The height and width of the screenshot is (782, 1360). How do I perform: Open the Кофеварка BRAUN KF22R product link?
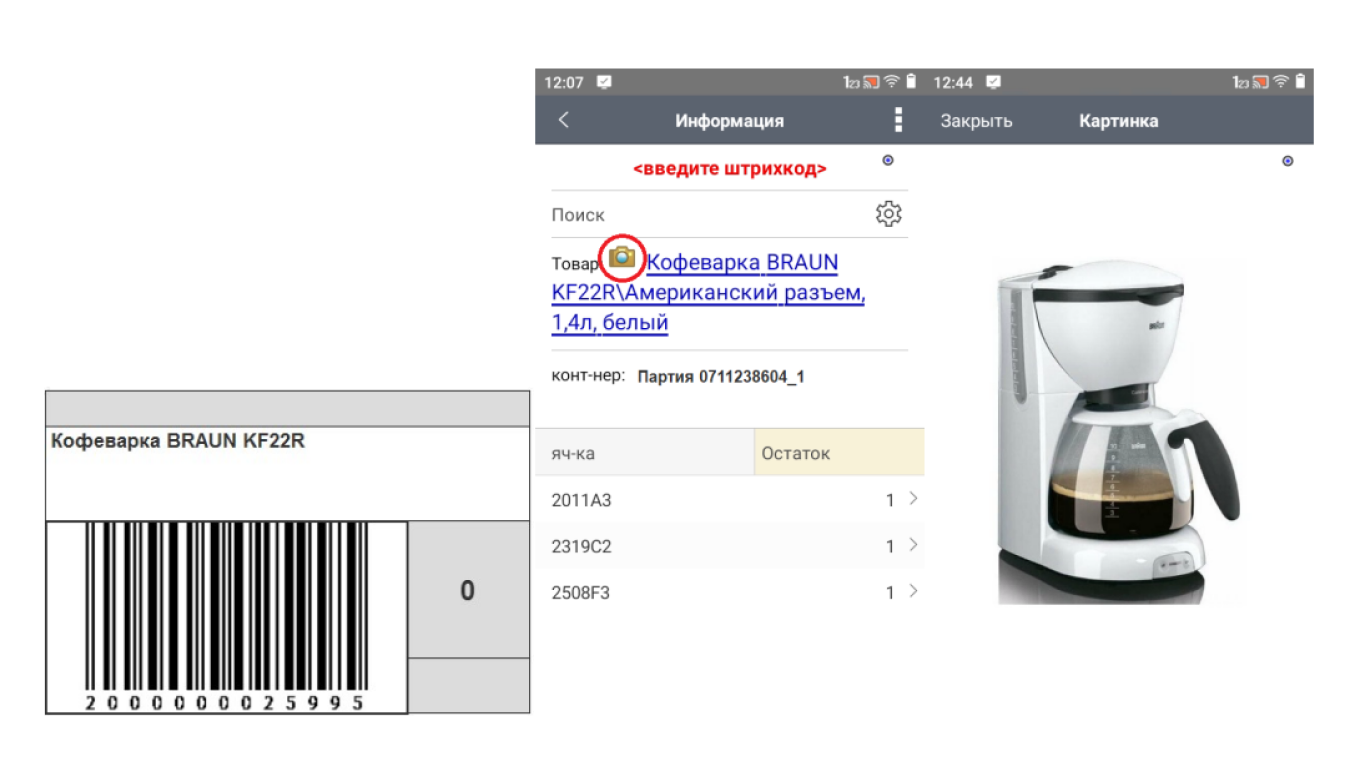pos(708,292)
